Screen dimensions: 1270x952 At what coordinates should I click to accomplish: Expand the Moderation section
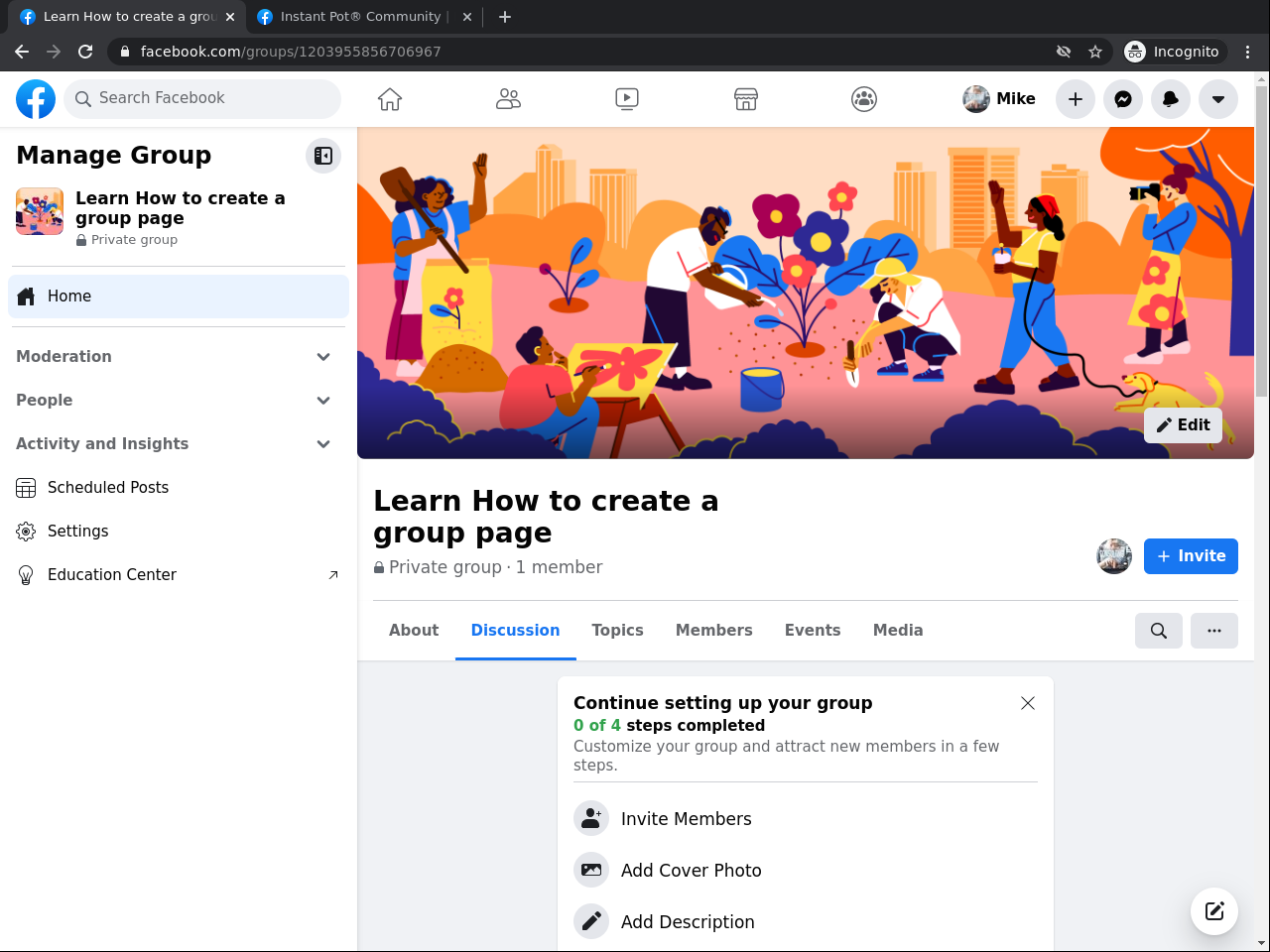tap(179, 357)
